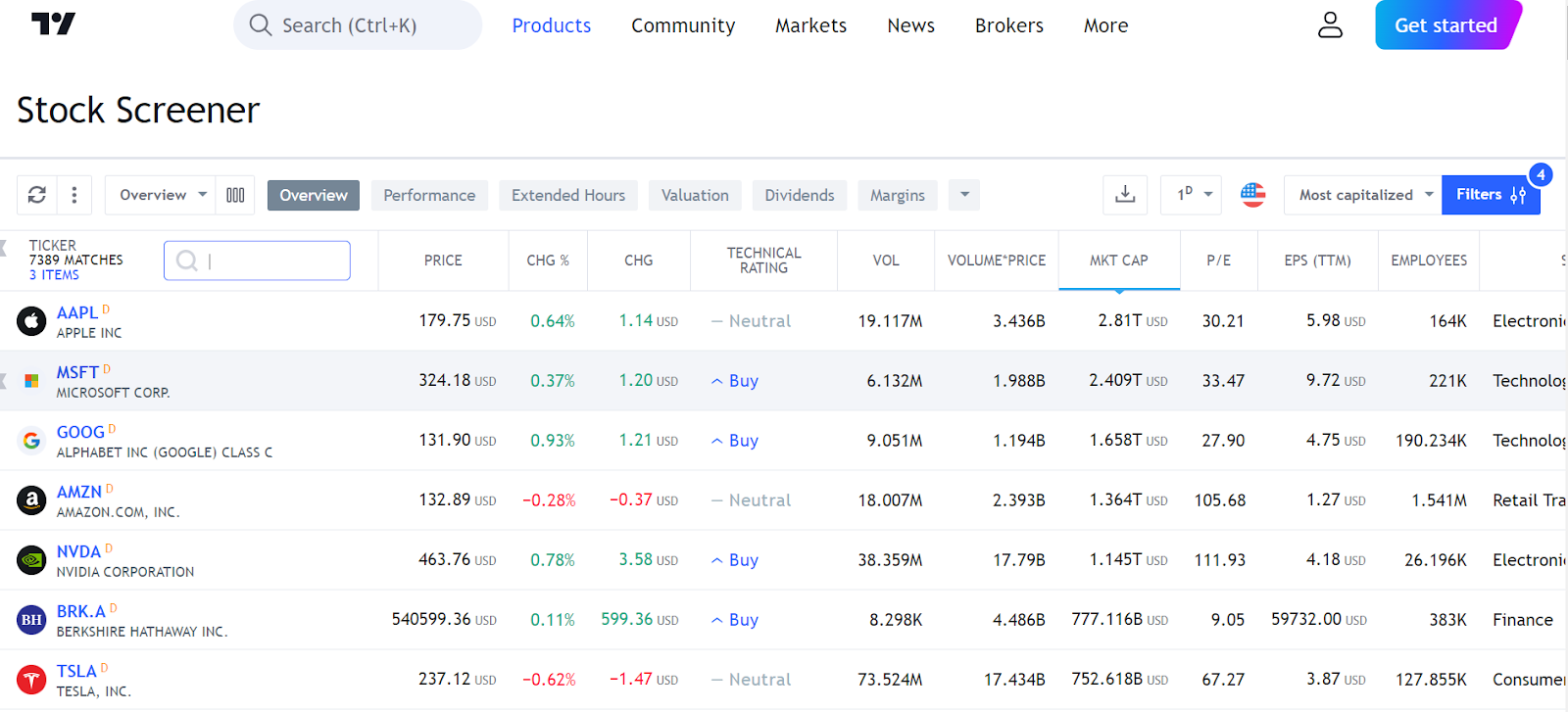Viewport: 1568px width, 712px height.
Task: Click the Berkshire Hathaway BH logo
Action: [x=31, y=620]
